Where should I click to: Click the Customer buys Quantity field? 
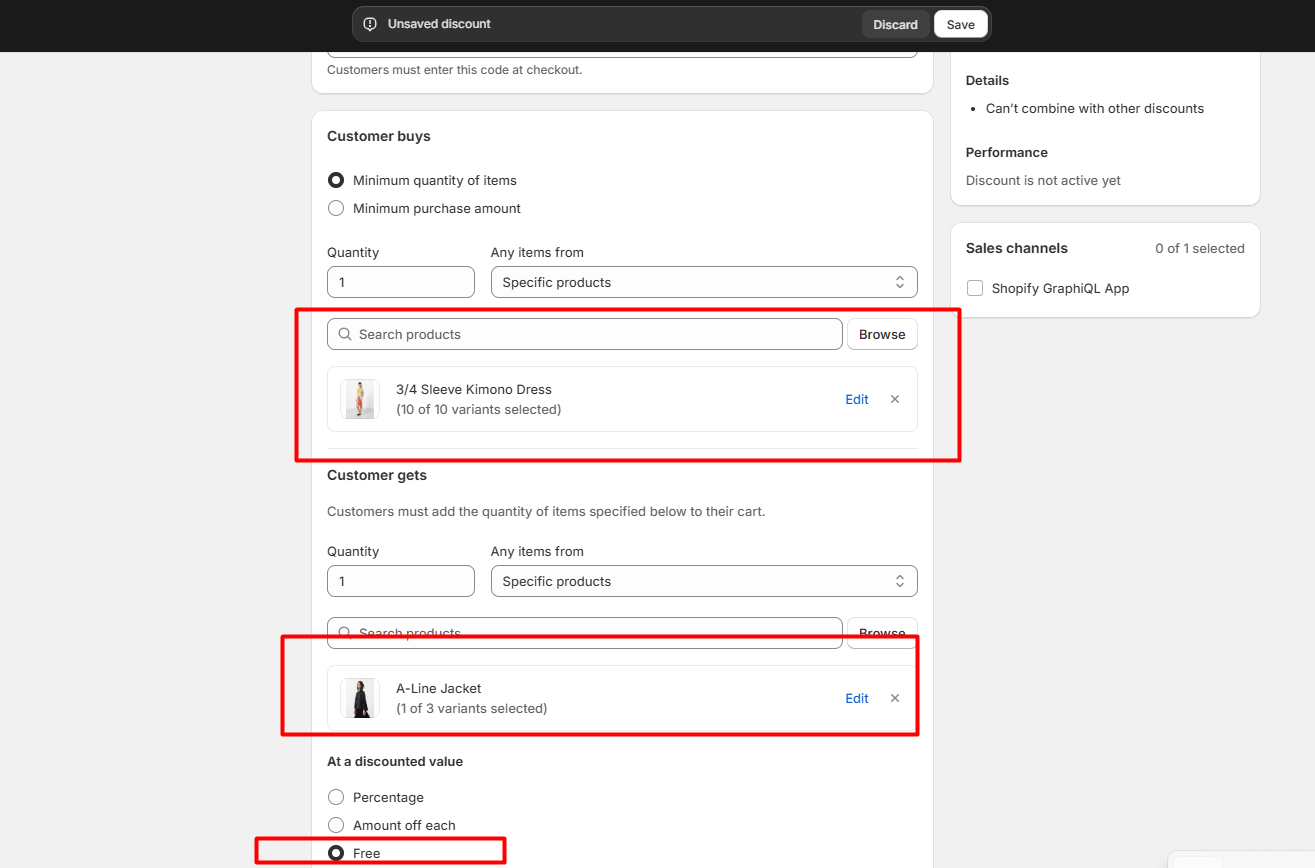click(400, 282)
